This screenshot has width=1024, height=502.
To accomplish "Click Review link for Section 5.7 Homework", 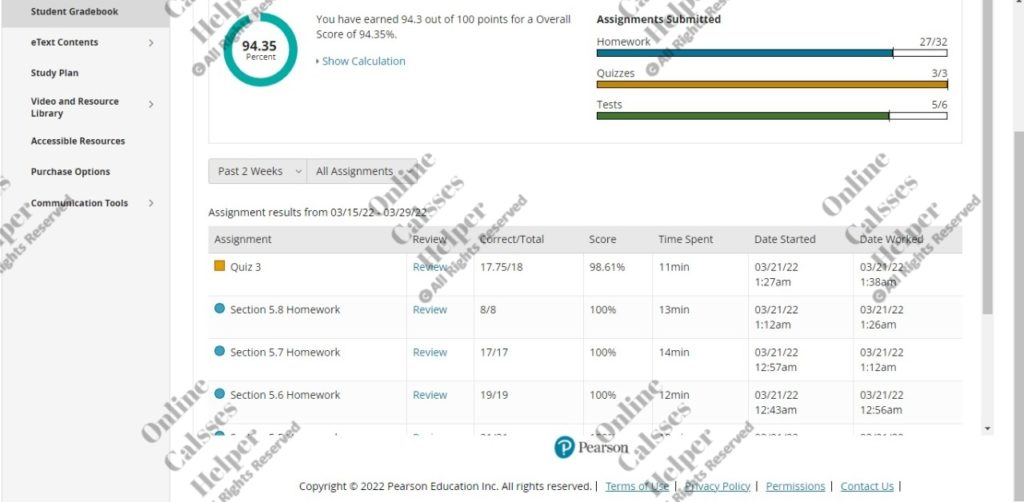I will point(429,352).
